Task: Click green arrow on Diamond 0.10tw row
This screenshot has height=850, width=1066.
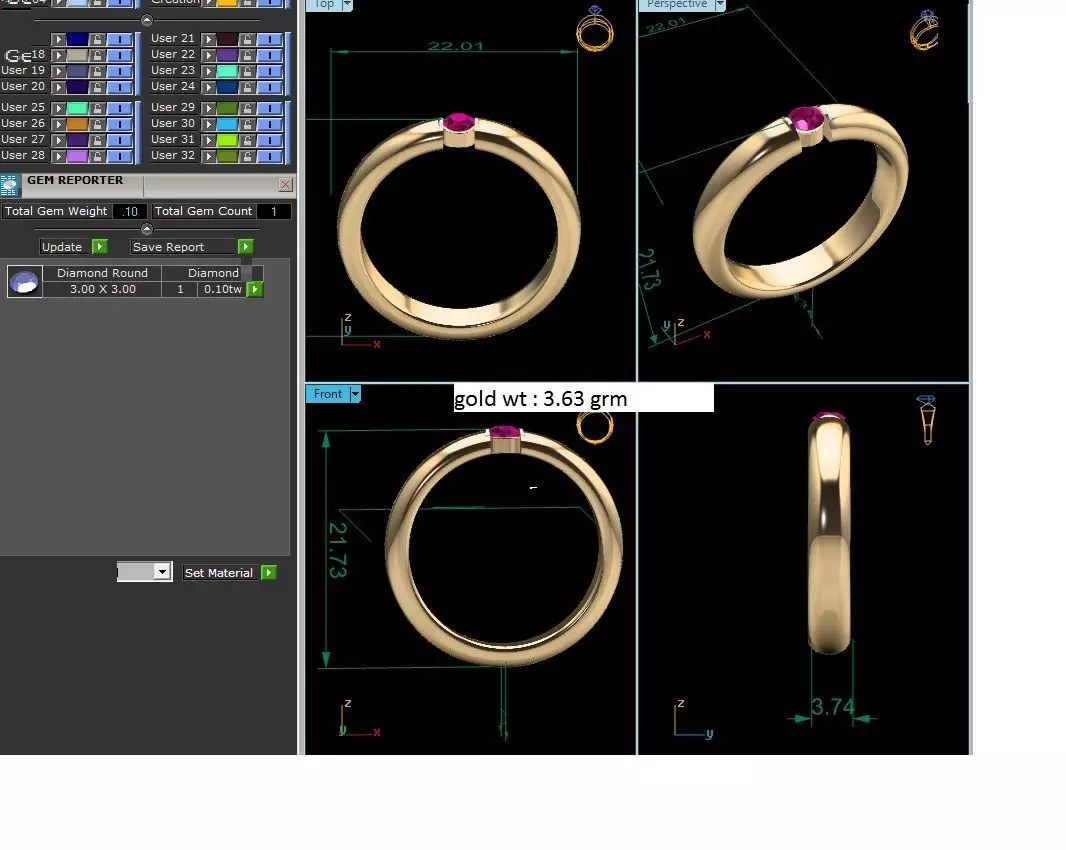Action: tap(255, 289)
